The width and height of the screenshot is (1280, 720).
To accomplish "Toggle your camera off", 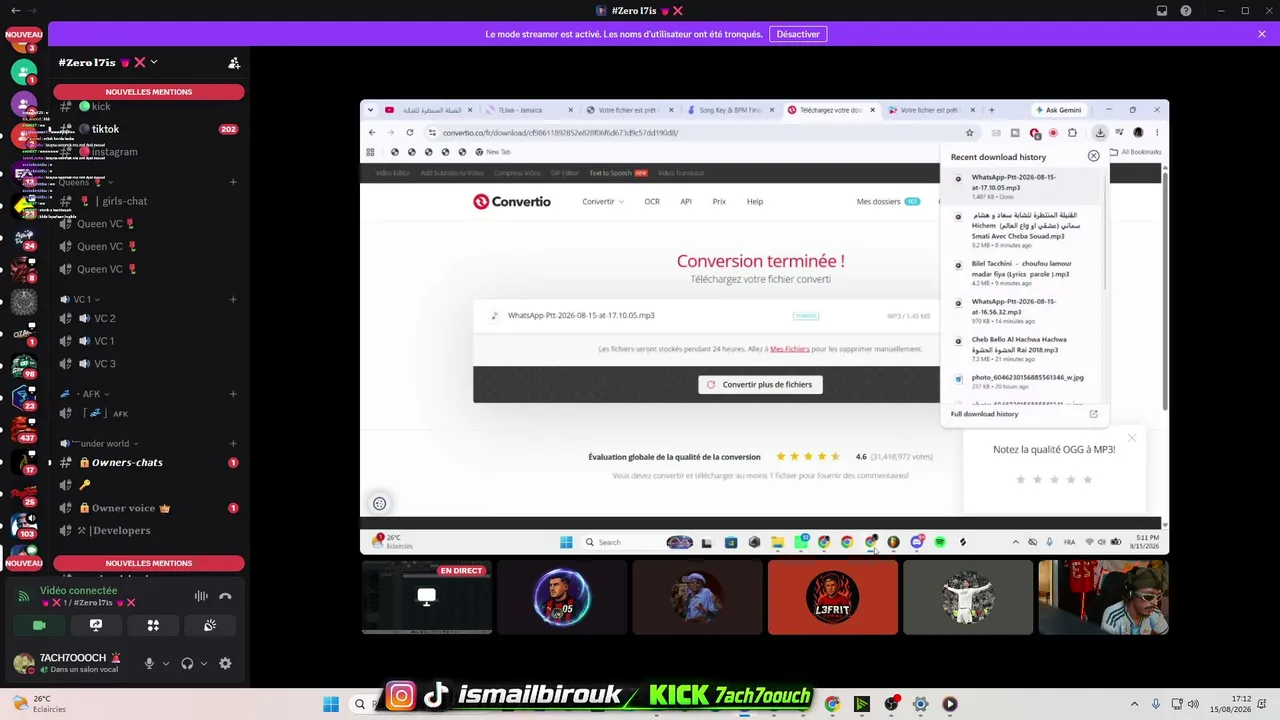I will point(39,625).
